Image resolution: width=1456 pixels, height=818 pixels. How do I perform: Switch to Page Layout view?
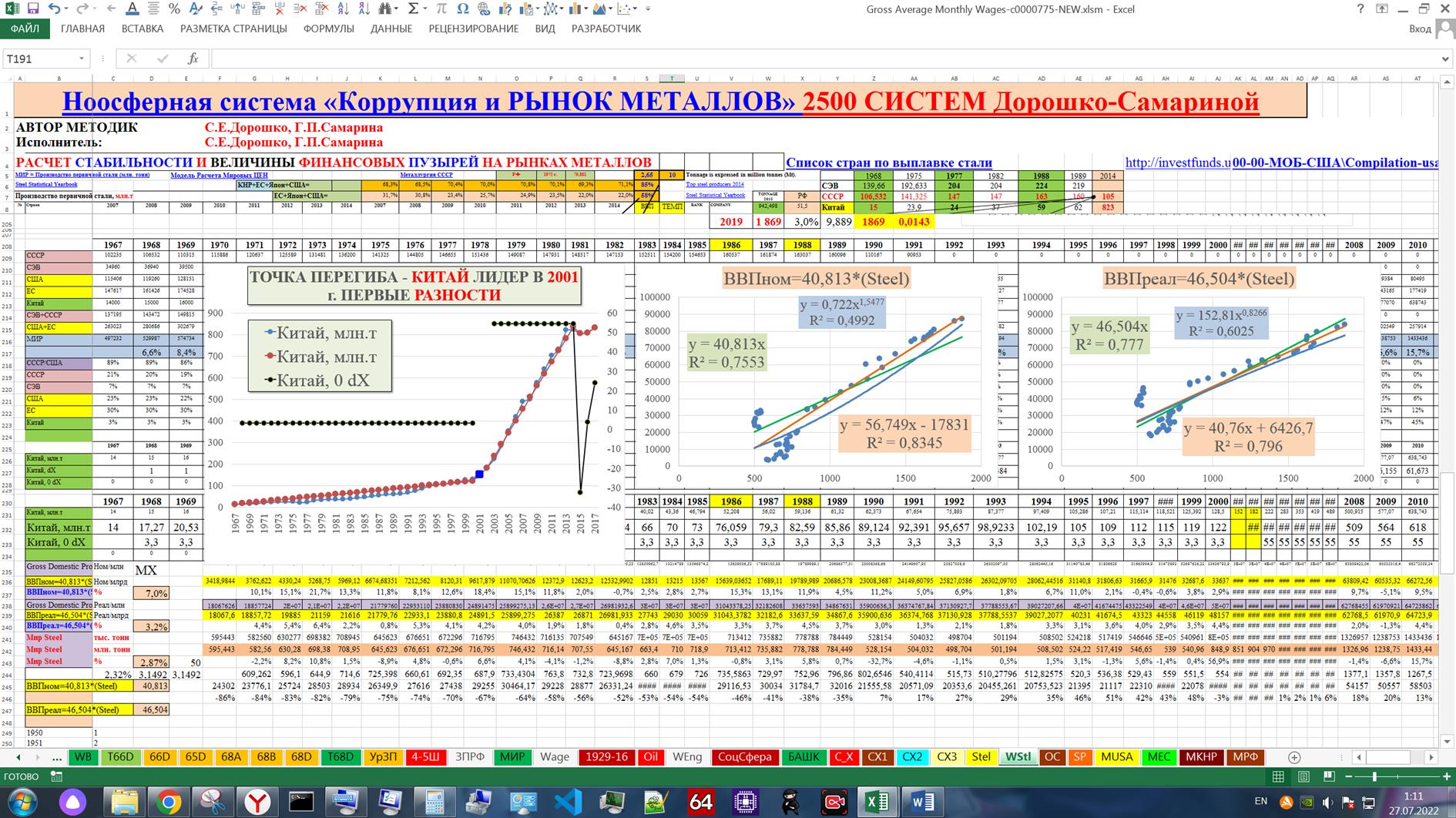(x=1303, y=776)
